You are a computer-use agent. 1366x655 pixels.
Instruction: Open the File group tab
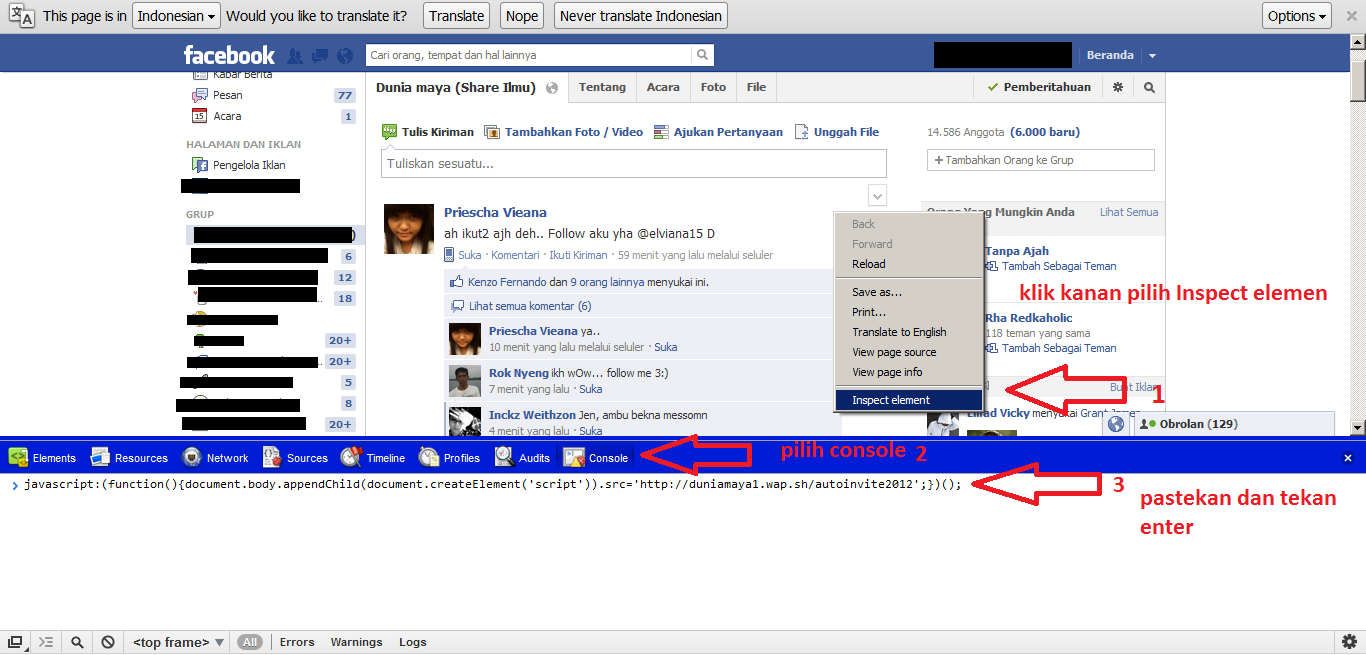click(756, 87)
